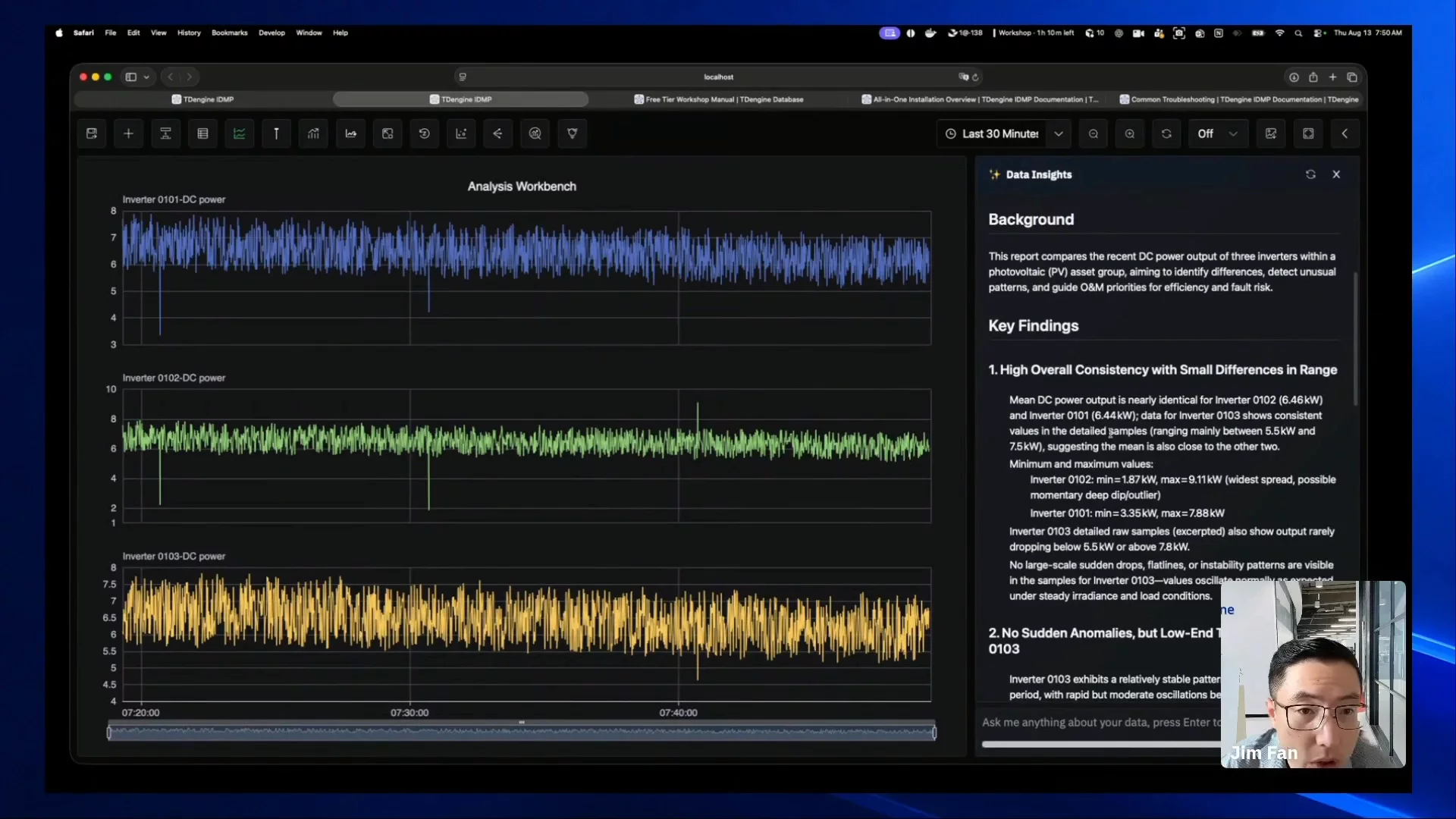This screenshot has height=819, width=1456.
Task: Click the Ask me anything input field
Action: 1101,723
